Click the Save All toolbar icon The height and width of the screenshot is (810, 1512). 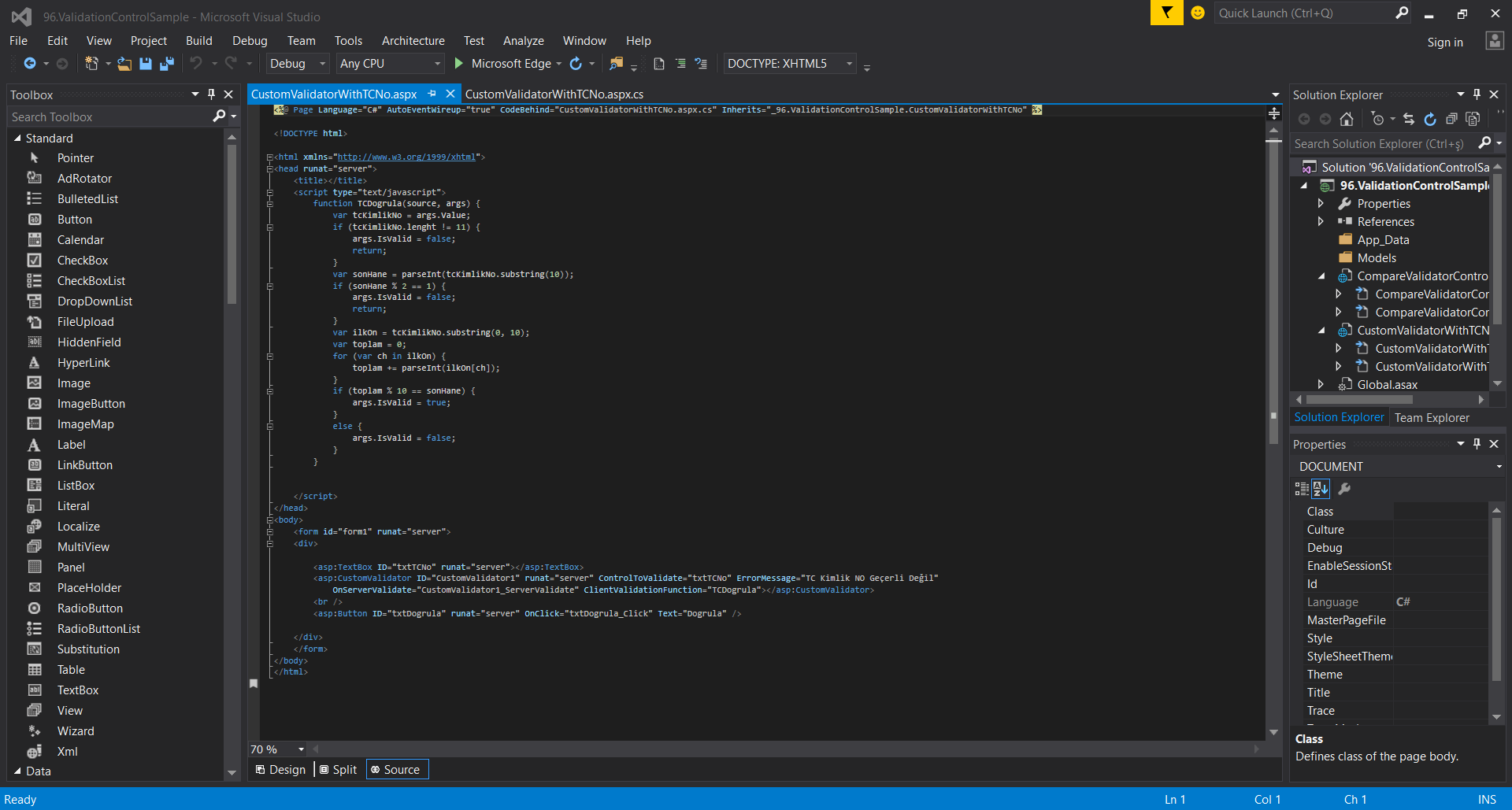[166, 64]
